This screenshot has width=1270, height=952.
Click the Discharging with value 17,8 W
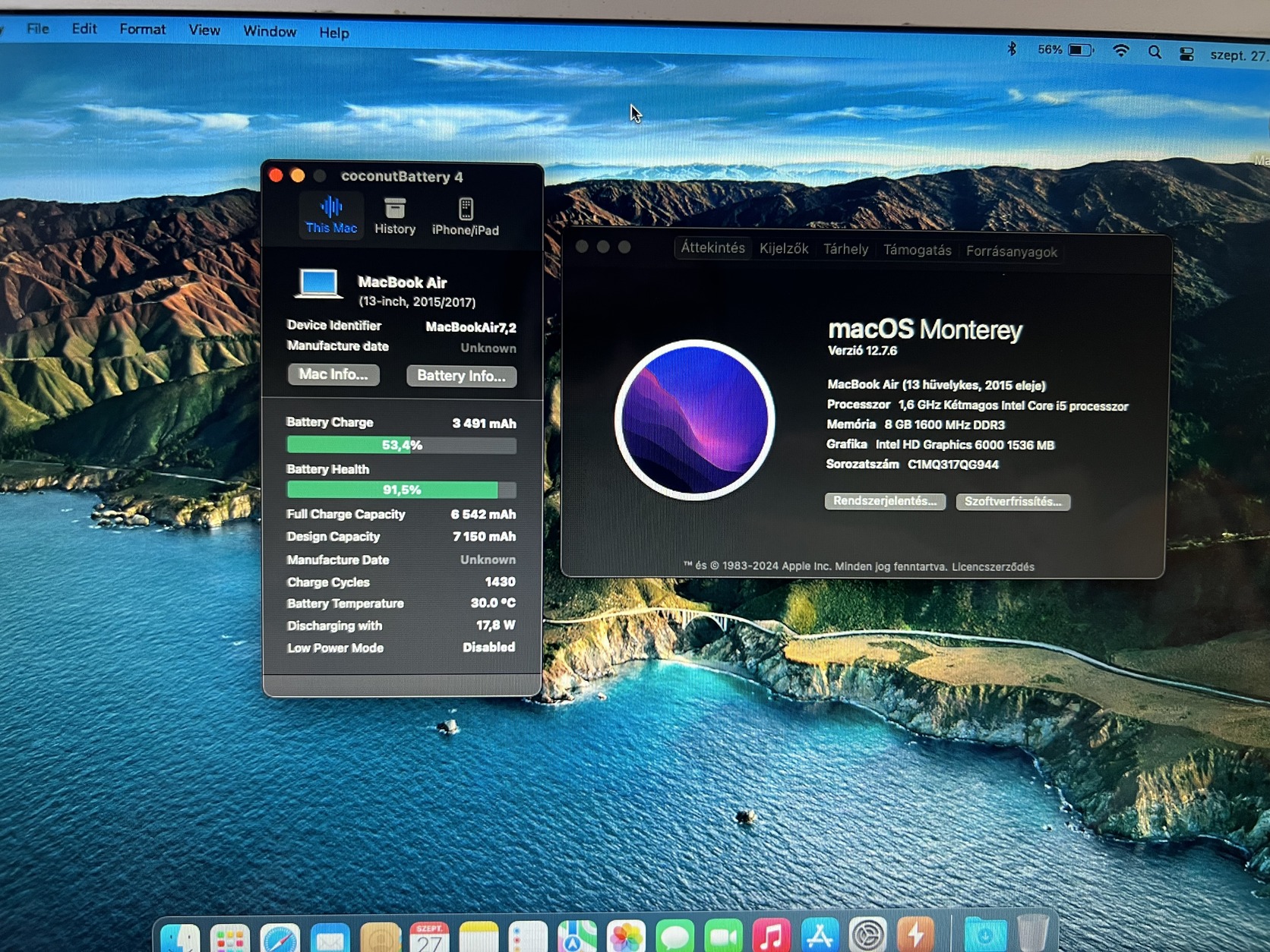(496, 625)
